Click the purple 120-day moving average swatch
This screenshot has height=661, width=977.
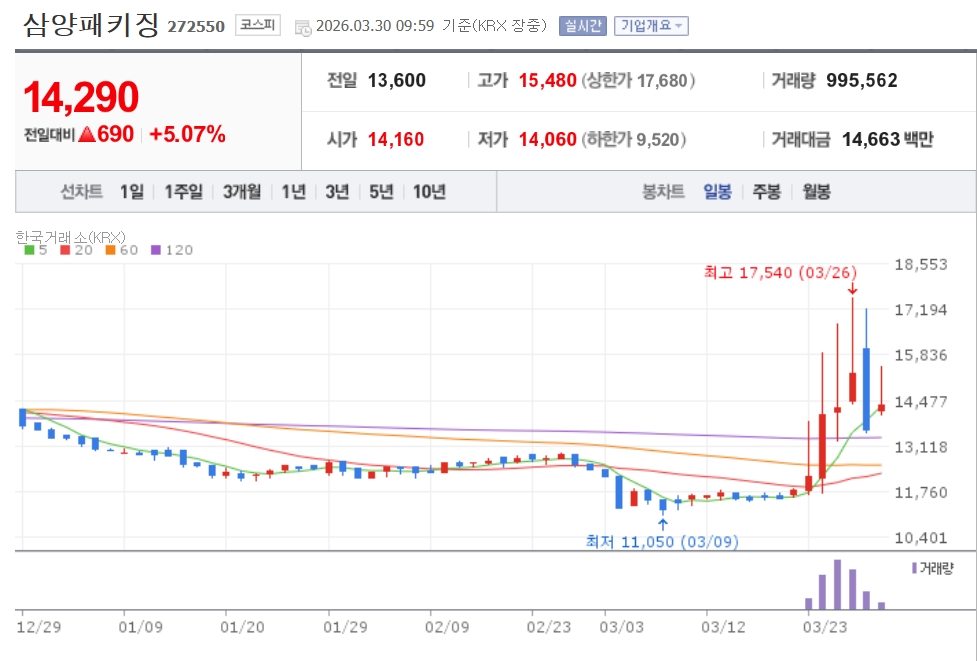pyautogui.click(x=156, y=250)
